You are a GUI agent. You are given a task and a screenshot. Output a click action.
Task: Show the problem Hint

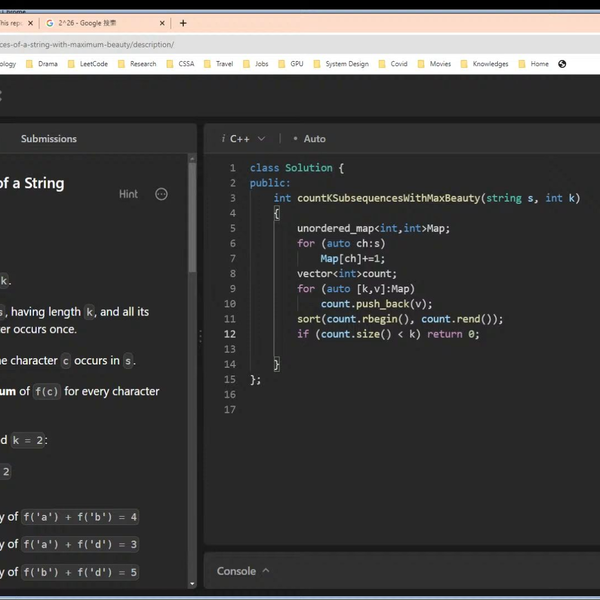tap(128, 194)
